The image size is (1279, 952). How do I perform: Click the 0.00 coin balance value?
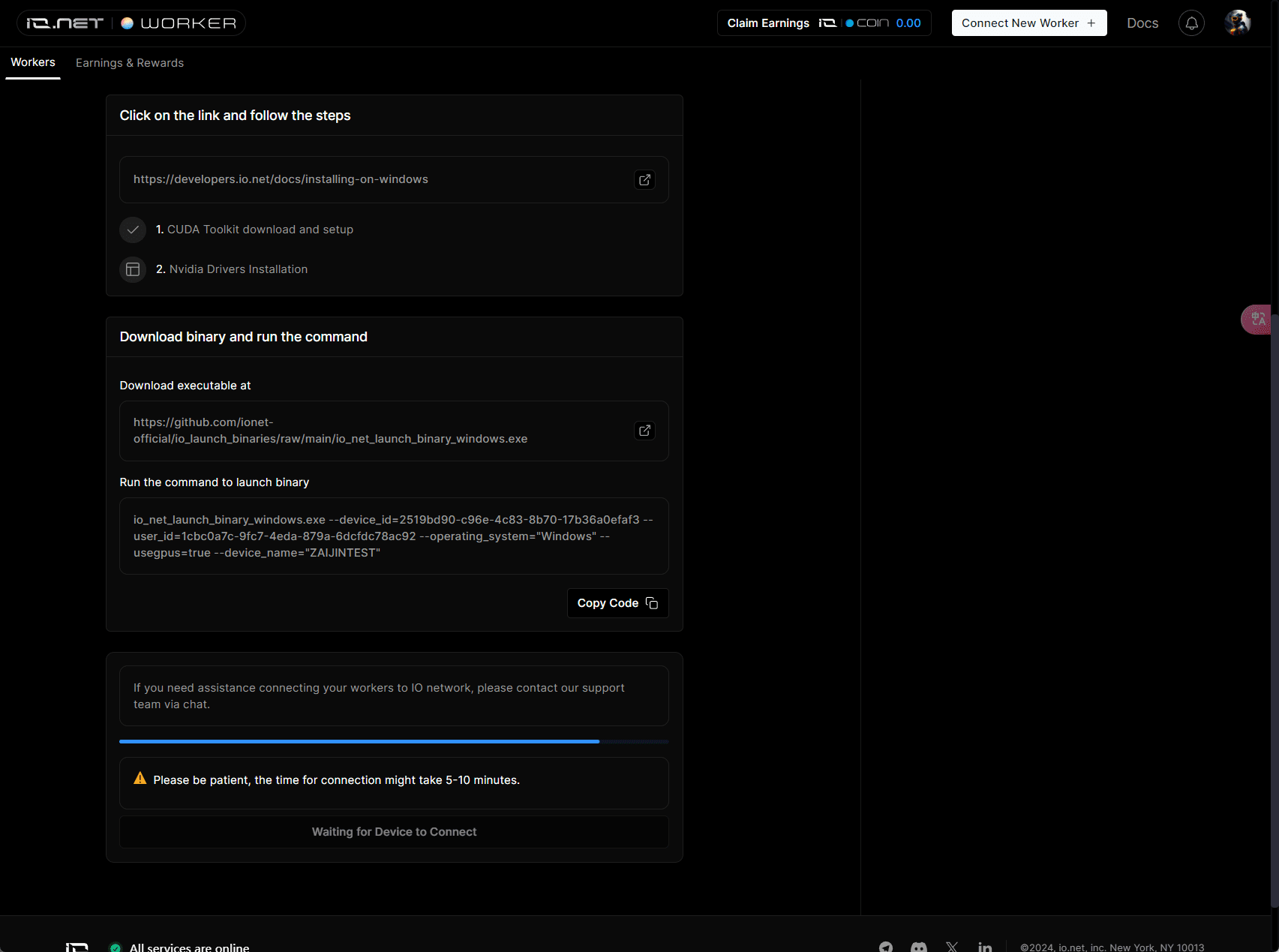(x=908, y=23)
